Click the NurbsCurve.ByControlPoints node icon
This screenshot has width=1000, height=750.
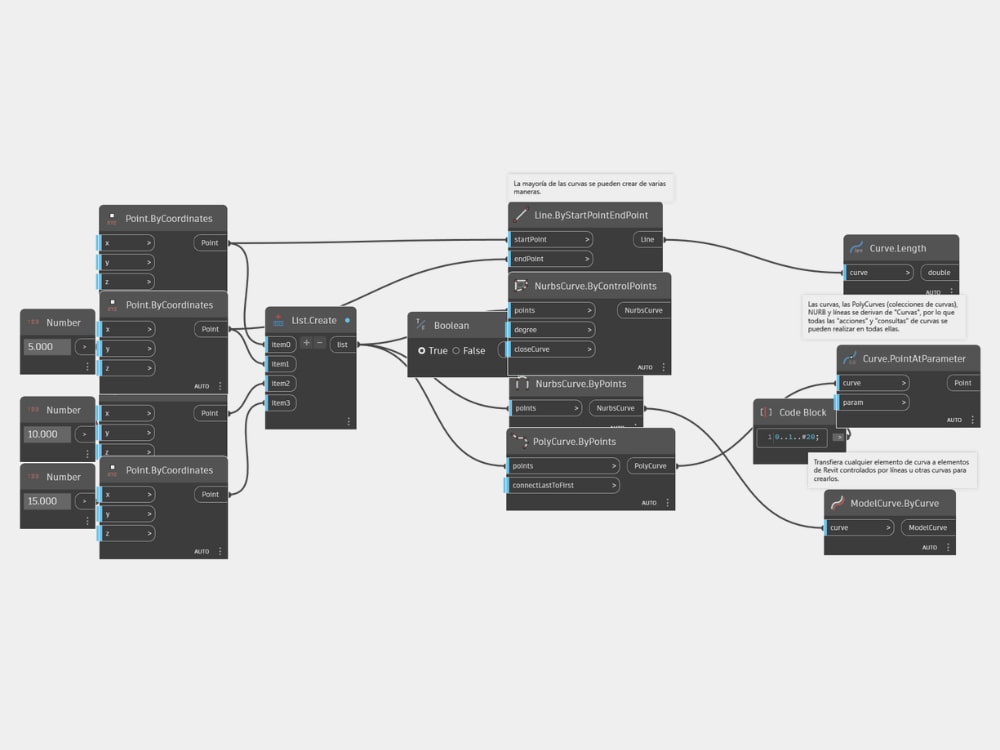click(x=521, y=285)
